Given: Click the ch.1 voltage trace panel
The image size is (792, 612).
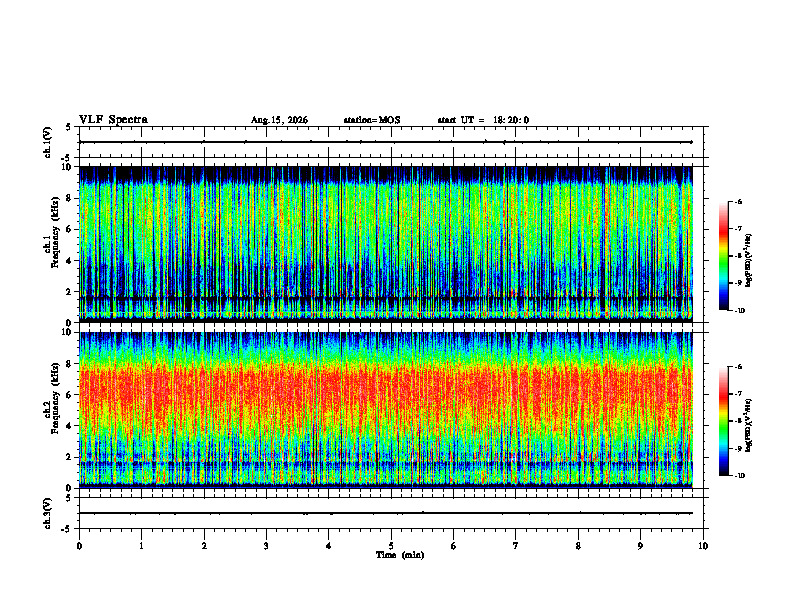Looking at the screenshot, I should pyautogui.click(x=393, y=142).
